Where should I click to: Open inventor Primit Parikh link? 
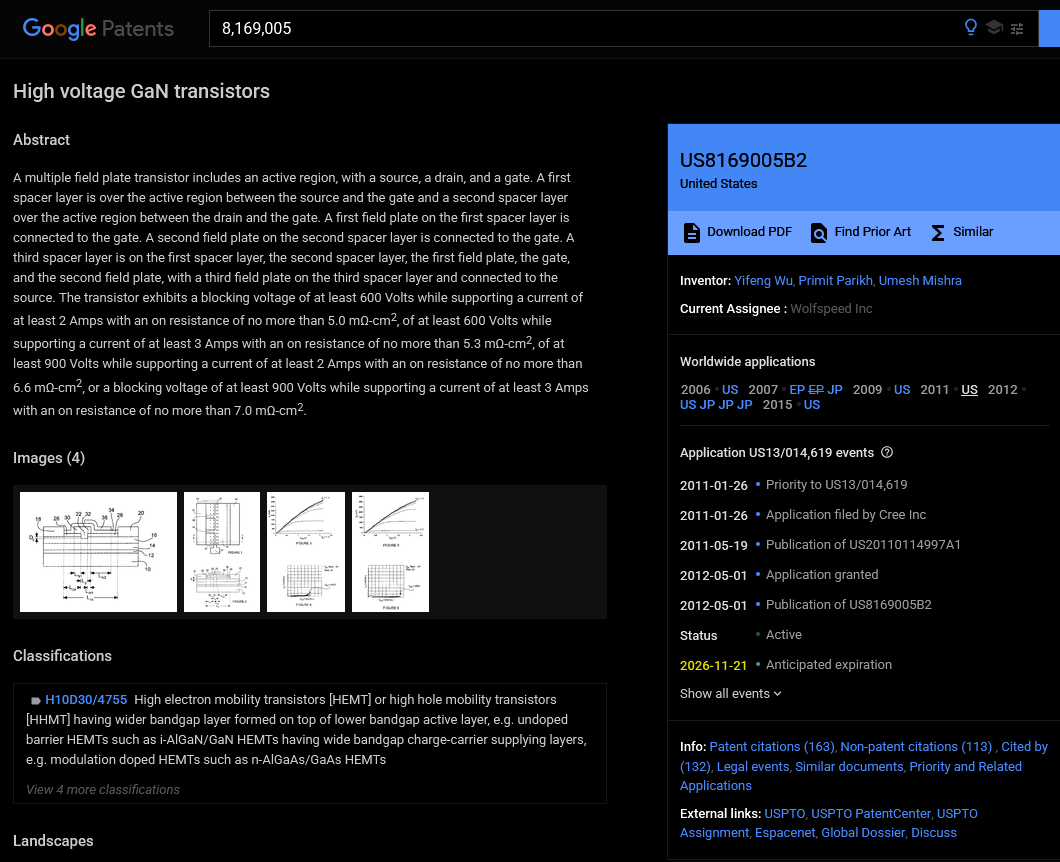(x=836, y=281)
